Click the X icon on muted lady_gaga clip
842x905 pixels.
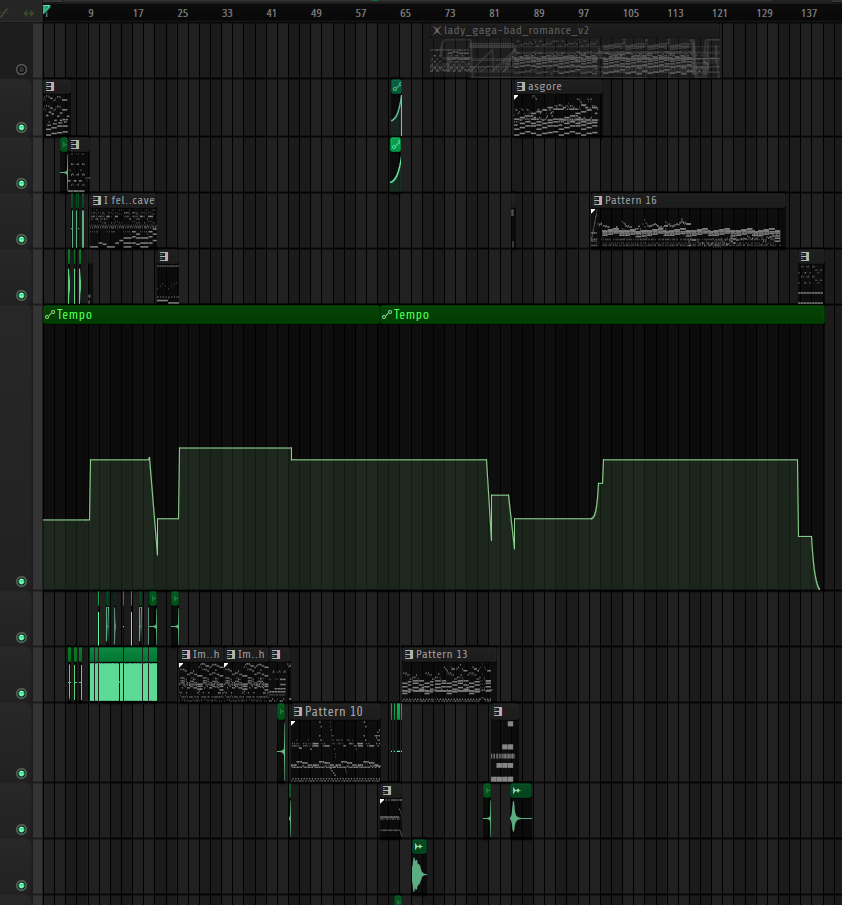(x=436, y=31)
